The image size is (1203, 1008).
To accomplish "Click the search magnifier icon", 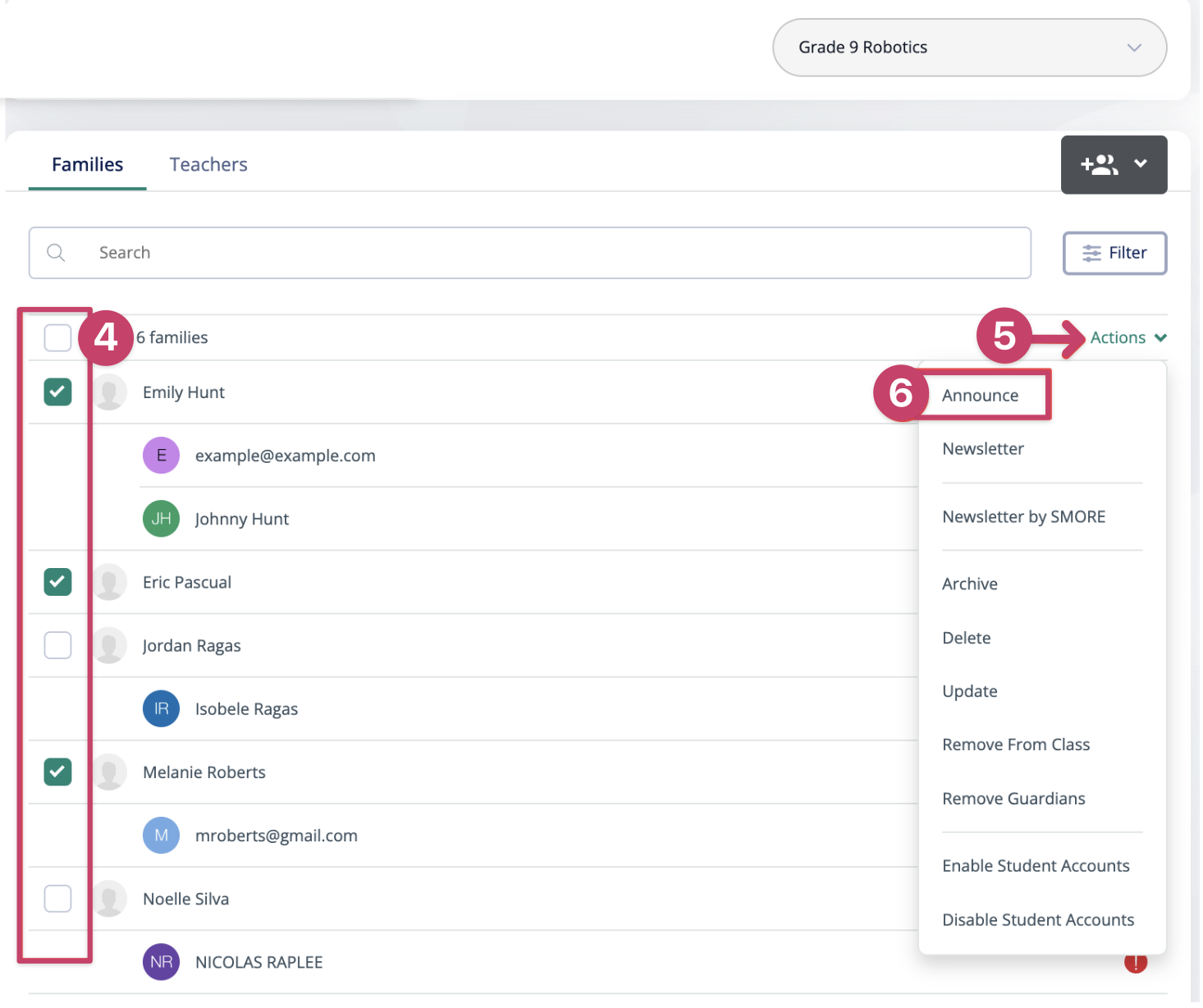I will (56, 253).
